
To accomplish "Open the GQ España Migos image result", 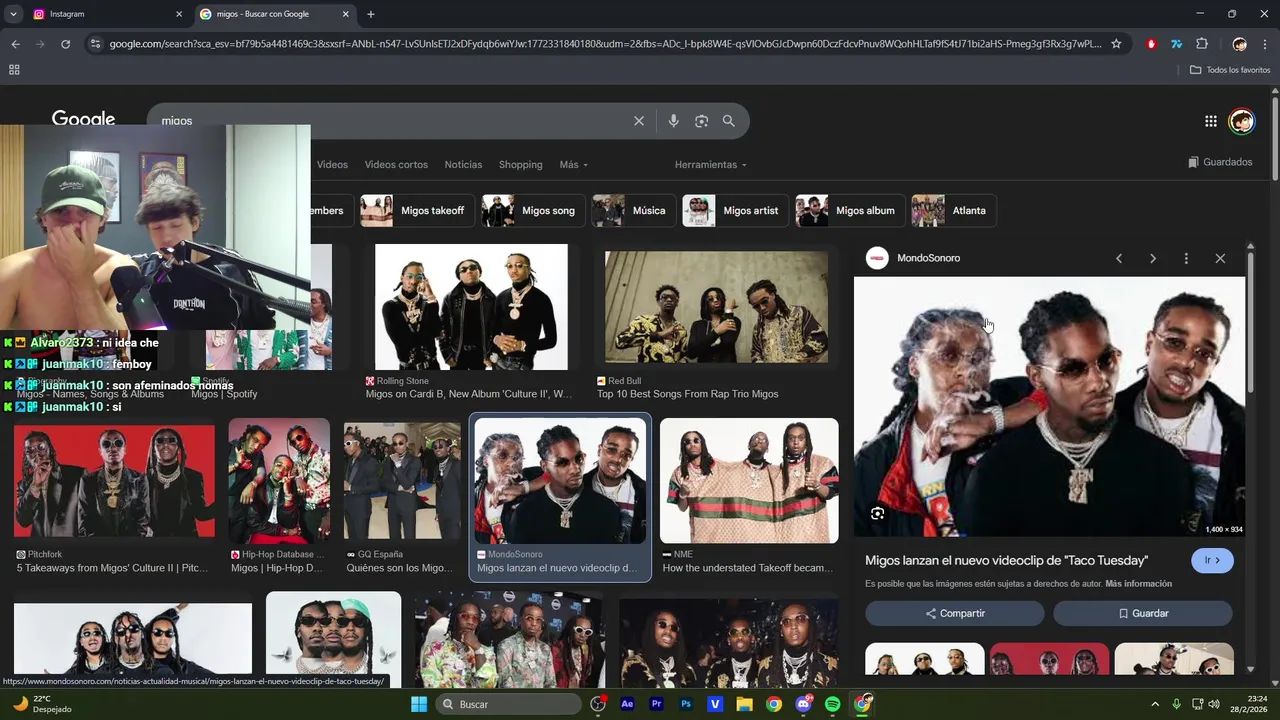I will point(402,481).
